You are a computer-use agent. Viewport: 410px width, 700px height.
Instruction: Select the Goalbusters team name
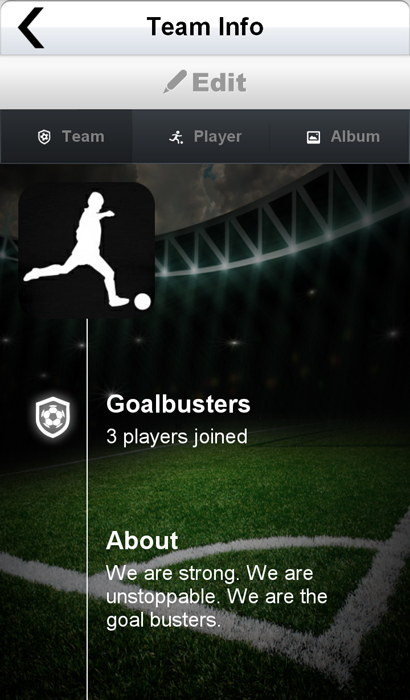(x=178, y=404)
